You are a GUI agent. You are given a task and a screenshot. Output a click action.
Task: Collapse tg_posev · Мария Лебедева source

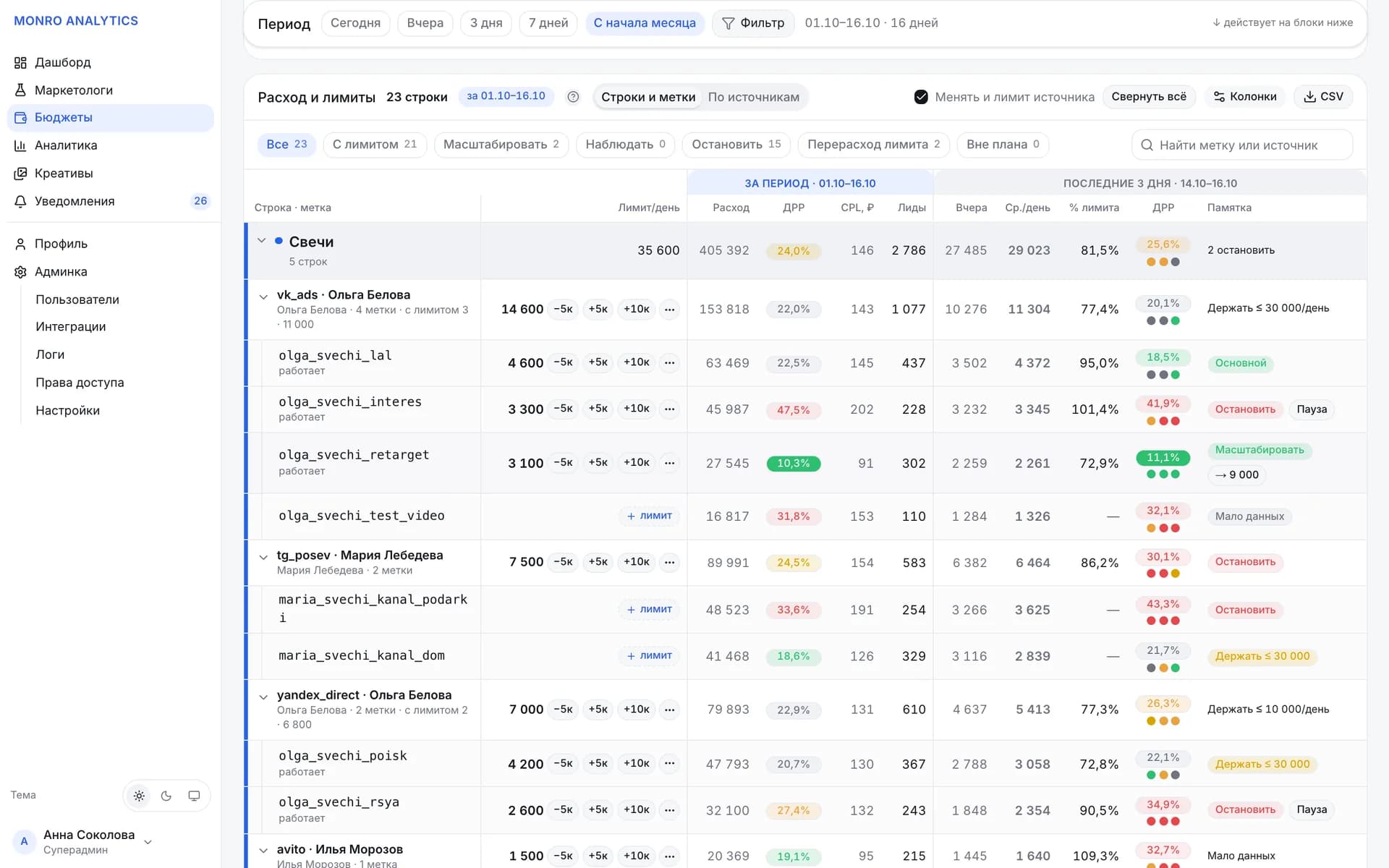coord(263,557)
